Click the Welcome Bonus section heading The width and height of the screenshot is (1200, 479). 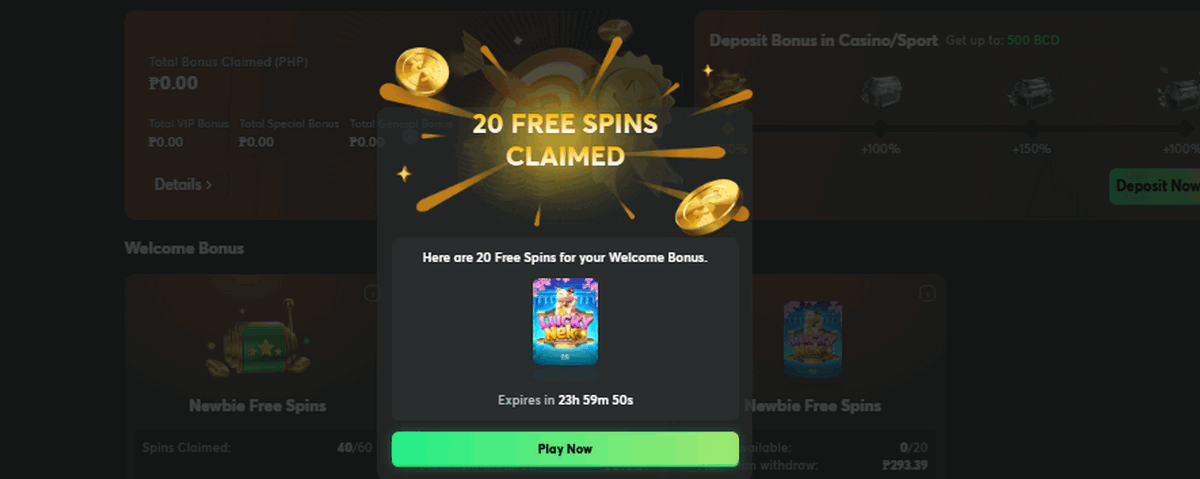click(x=184, y=248)
